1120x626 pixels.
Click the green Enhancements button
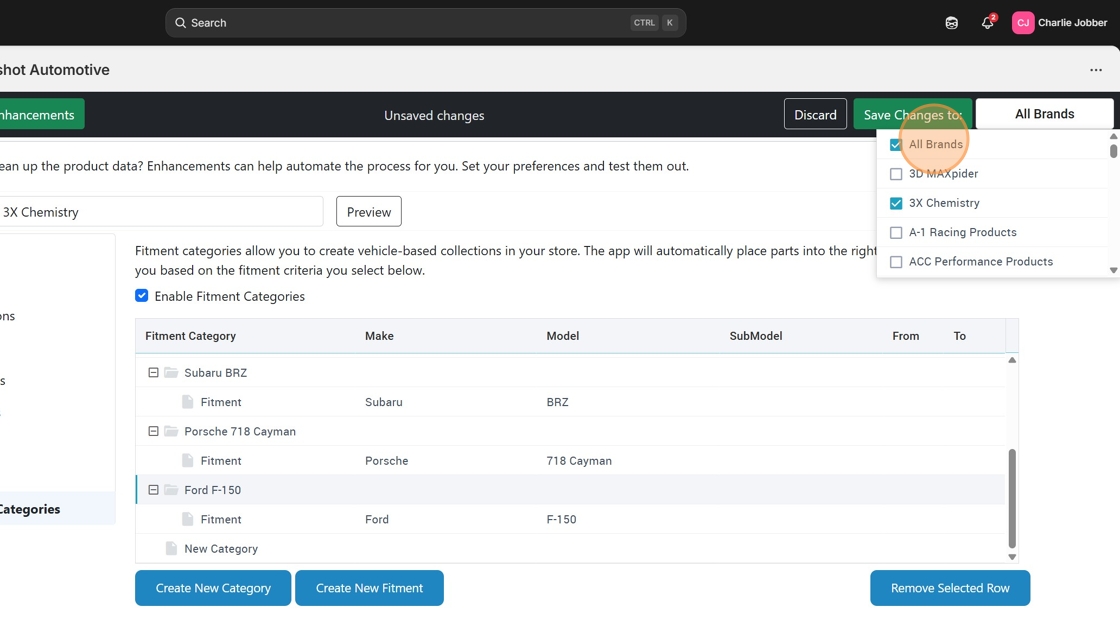pyautogui.click(x=41, y=114)
